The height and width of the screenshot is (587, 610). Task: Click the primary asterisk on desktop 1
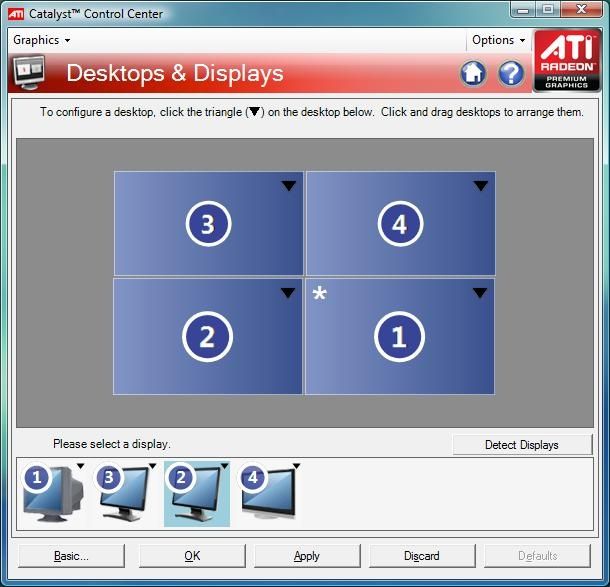click(319, 294)
